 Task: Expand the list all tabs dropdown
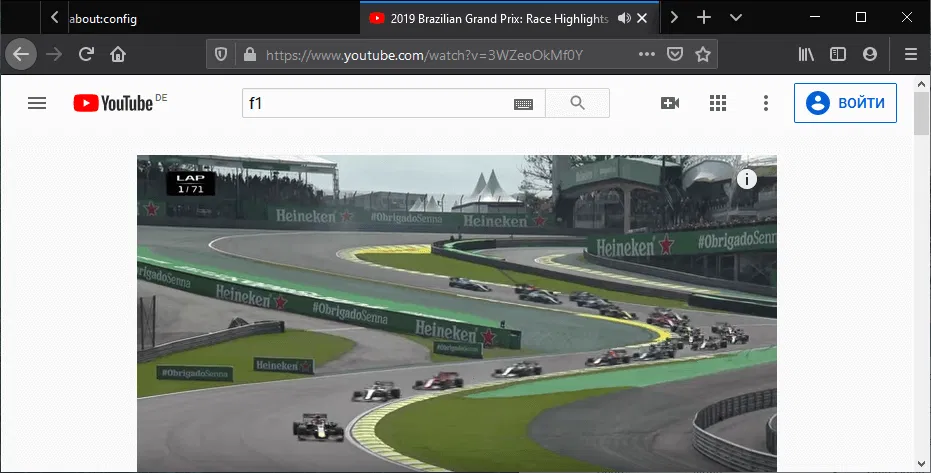(x=736, y=17)
